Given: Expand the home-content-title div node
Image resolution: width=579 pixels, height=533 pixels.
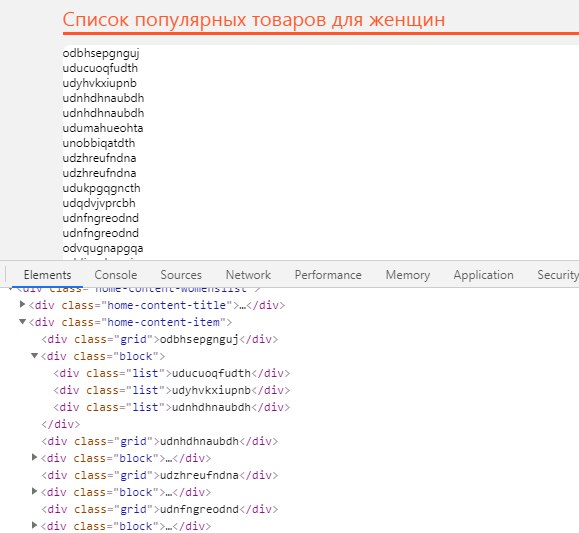Looking at the screenshot, I should point(23,304).
